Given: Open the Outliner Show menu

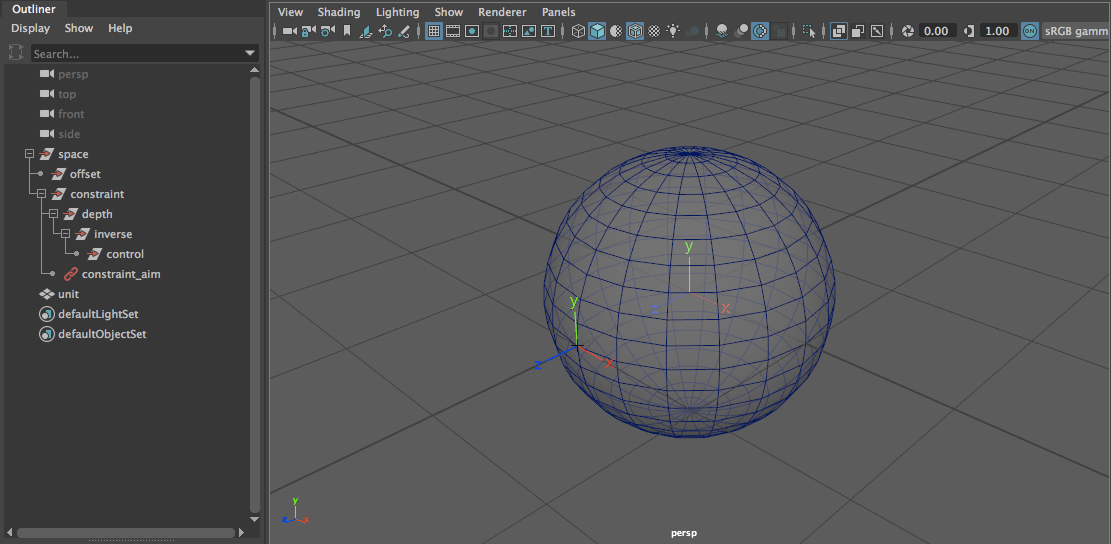Looking at the screenshot, I should 79,28.
